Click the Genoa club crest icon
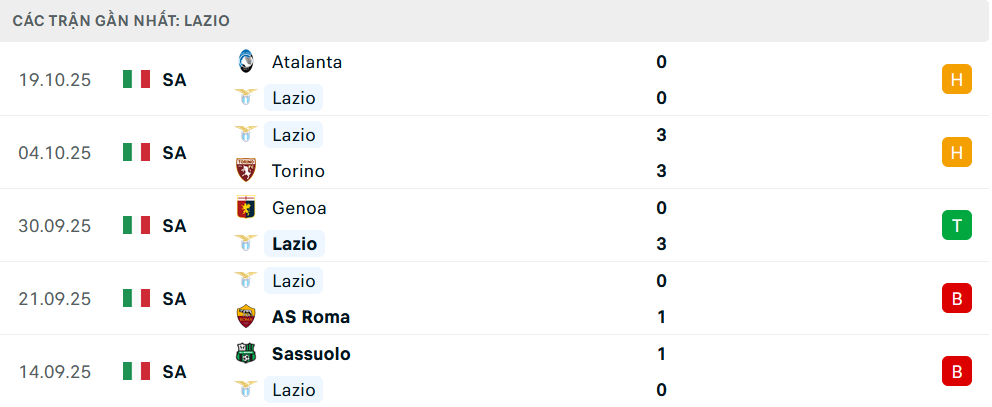The image size is (992, 407). point(245,208)
